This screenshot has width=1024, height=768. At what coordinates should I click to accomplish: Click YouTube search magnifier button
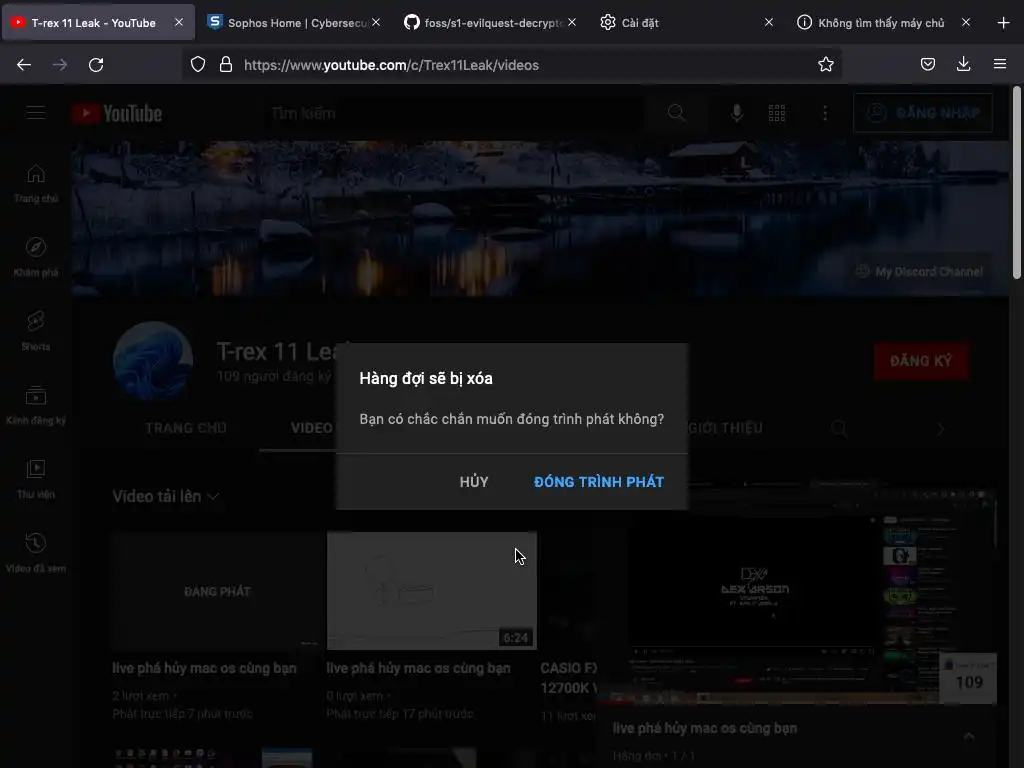677,113
